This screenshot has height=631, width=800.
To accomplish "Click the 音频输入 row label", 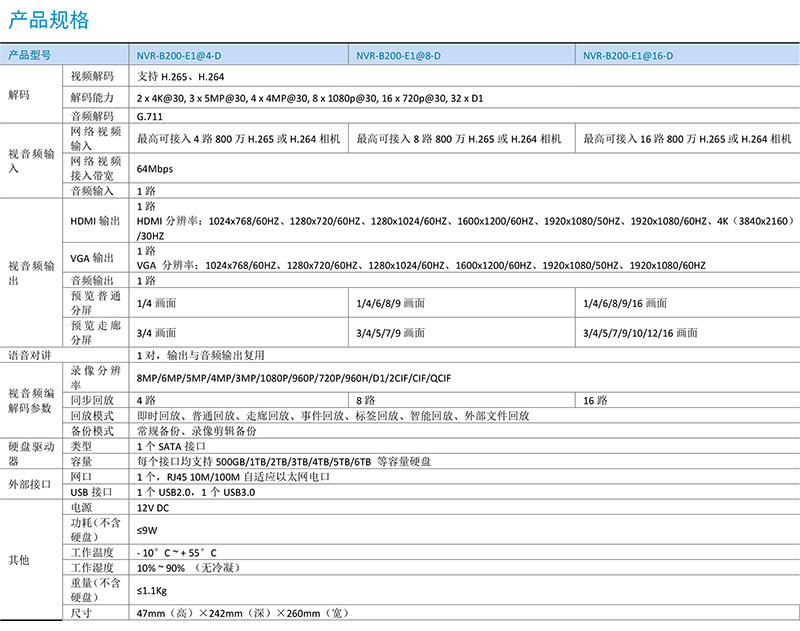I will click(x=92, y=191).
